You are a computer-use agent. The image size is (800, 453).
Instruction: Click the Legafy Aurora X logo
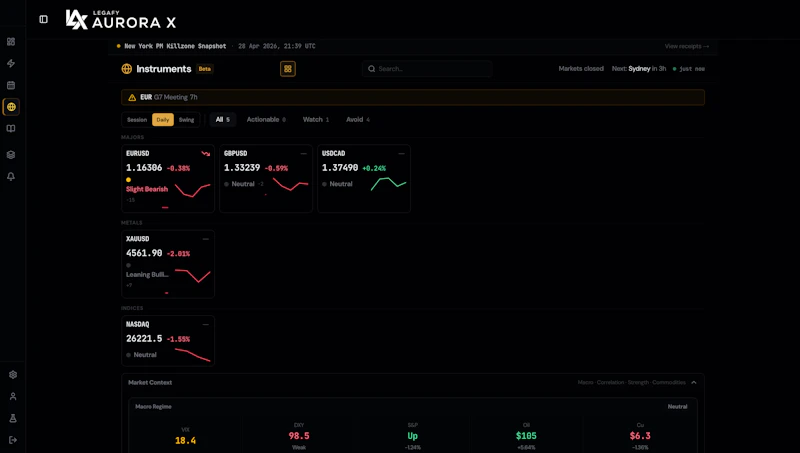click(121, 20)
